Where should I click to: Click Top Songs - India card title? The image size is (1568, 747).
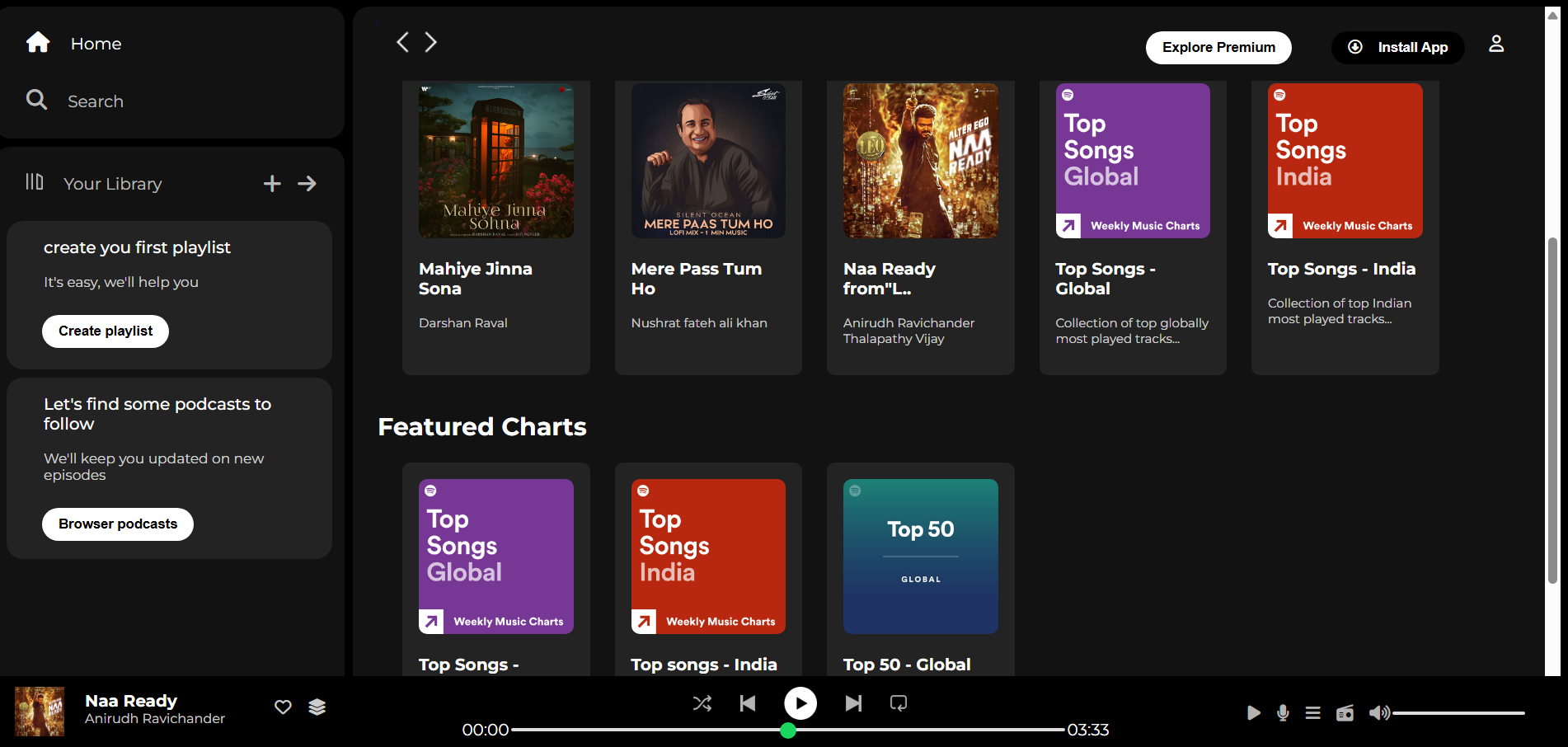tap(1341, 269)
